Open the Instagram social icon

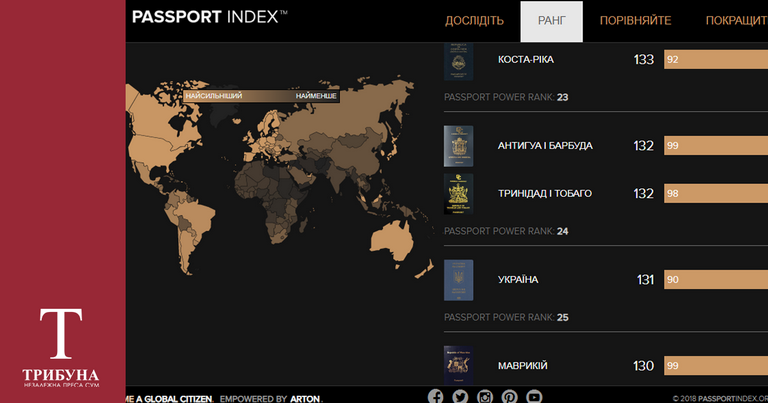(485, 396)
